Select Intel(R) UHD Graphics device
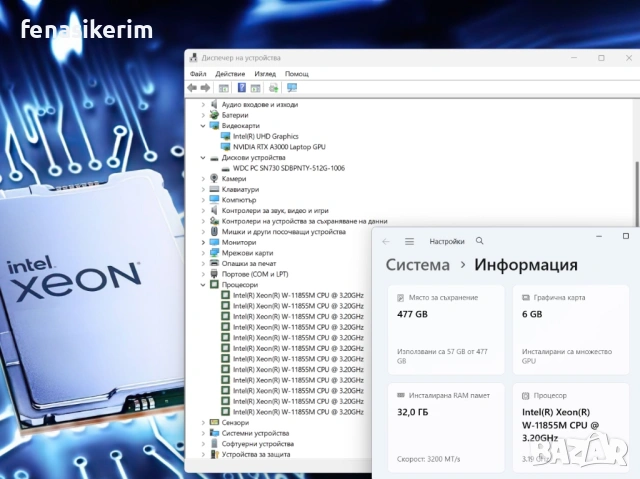The image size is (640, 479). click(x=265, y=136)
